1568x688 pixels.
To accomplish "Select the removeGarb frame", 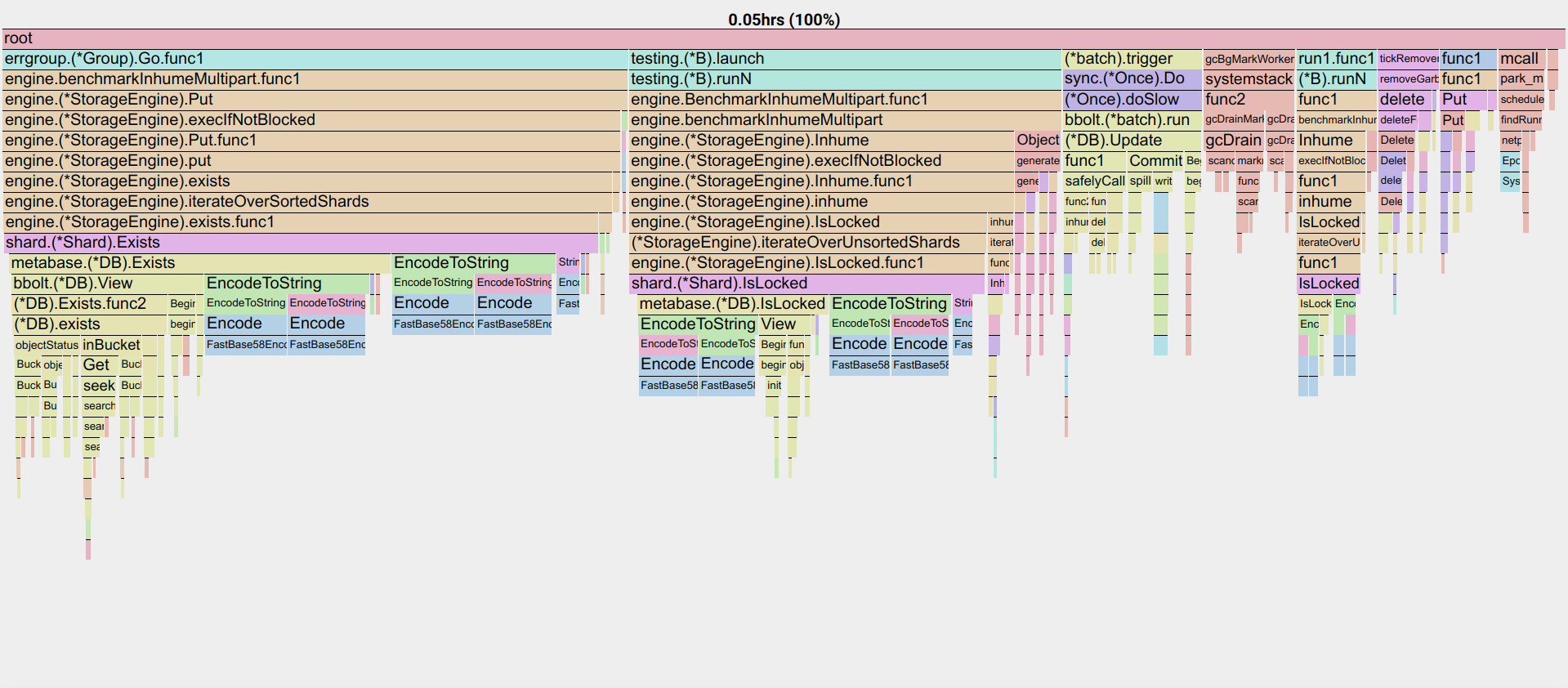I will pos(1409,79).
